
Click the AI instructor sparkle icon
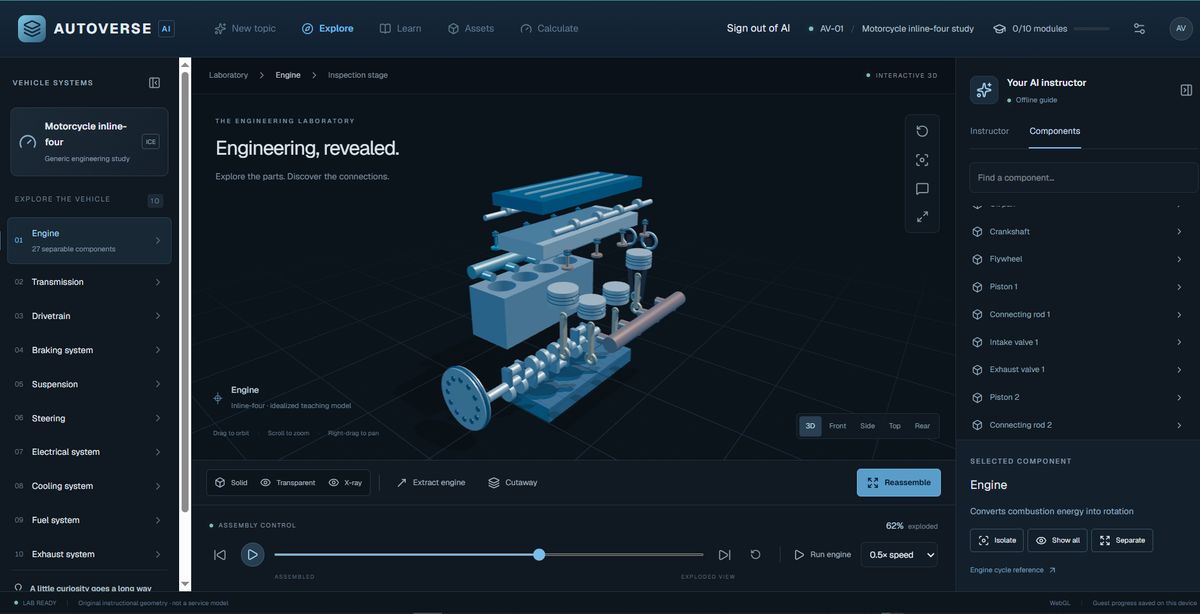(984, 90)
